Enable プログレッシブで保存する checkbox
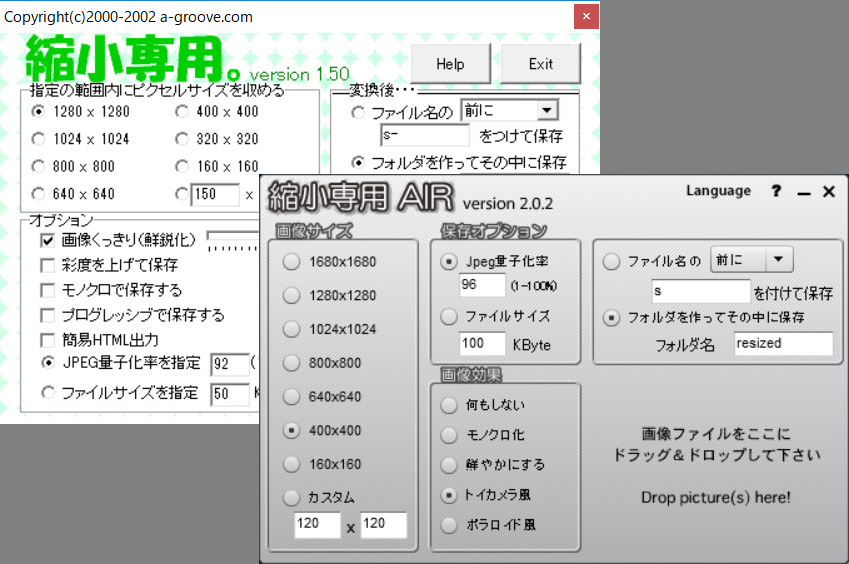 point(48,315)
